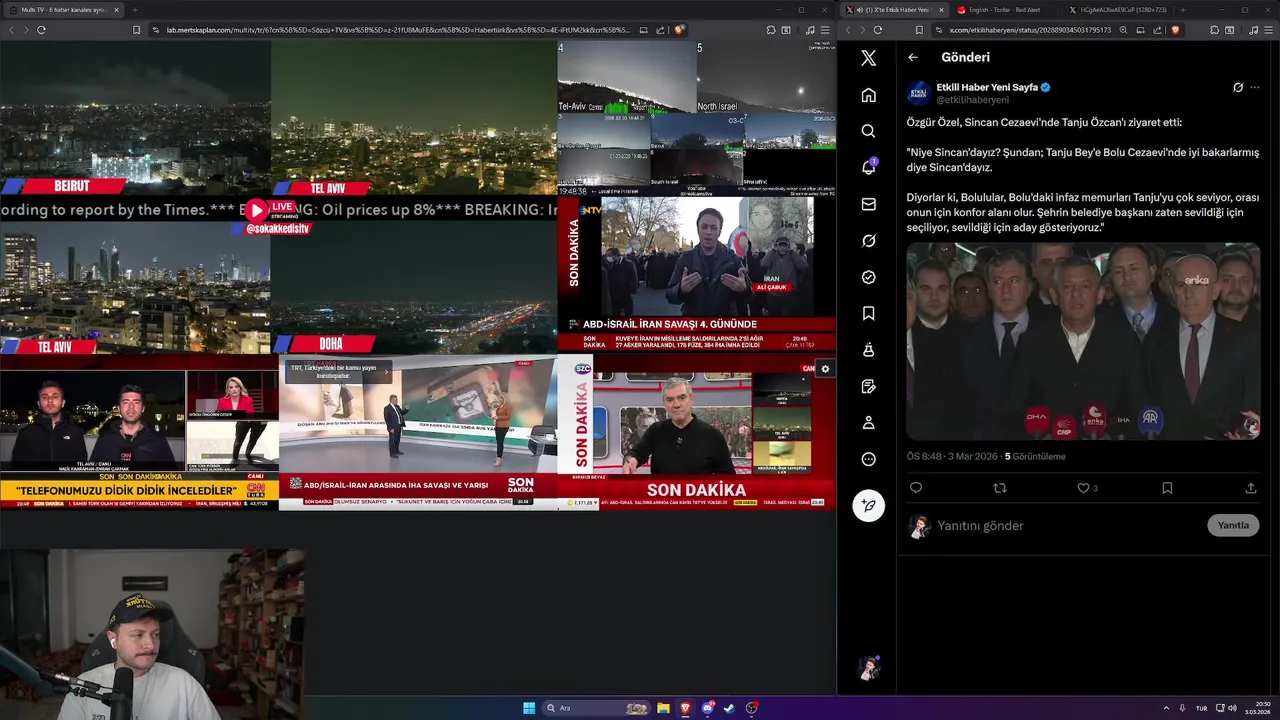Screen dimensions: 1280x720
Task: Click the NTV Son Dakika stream
Action: (696, 273)
